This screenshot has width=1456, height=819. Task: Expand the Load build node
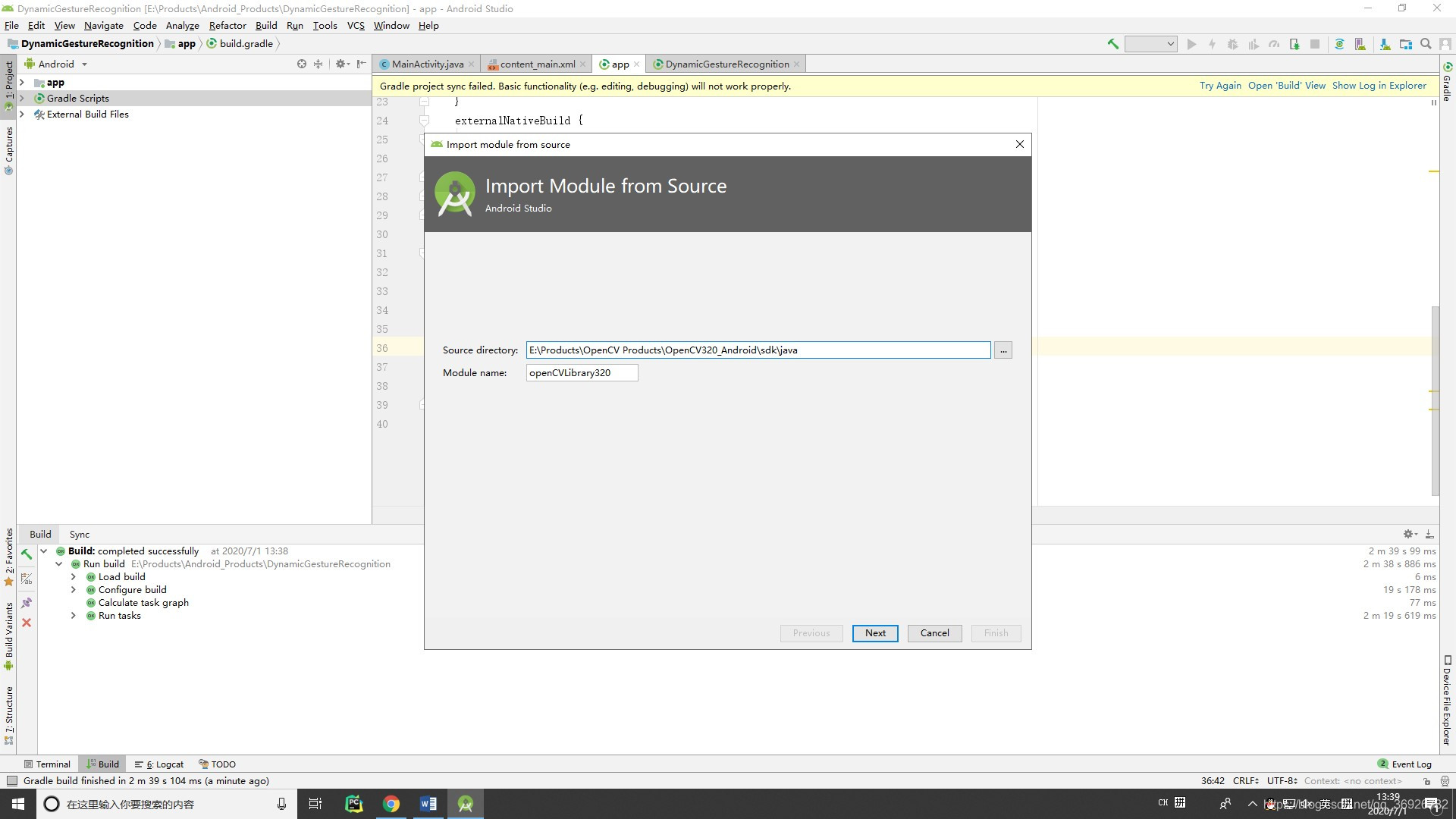[x=74, y=577]
